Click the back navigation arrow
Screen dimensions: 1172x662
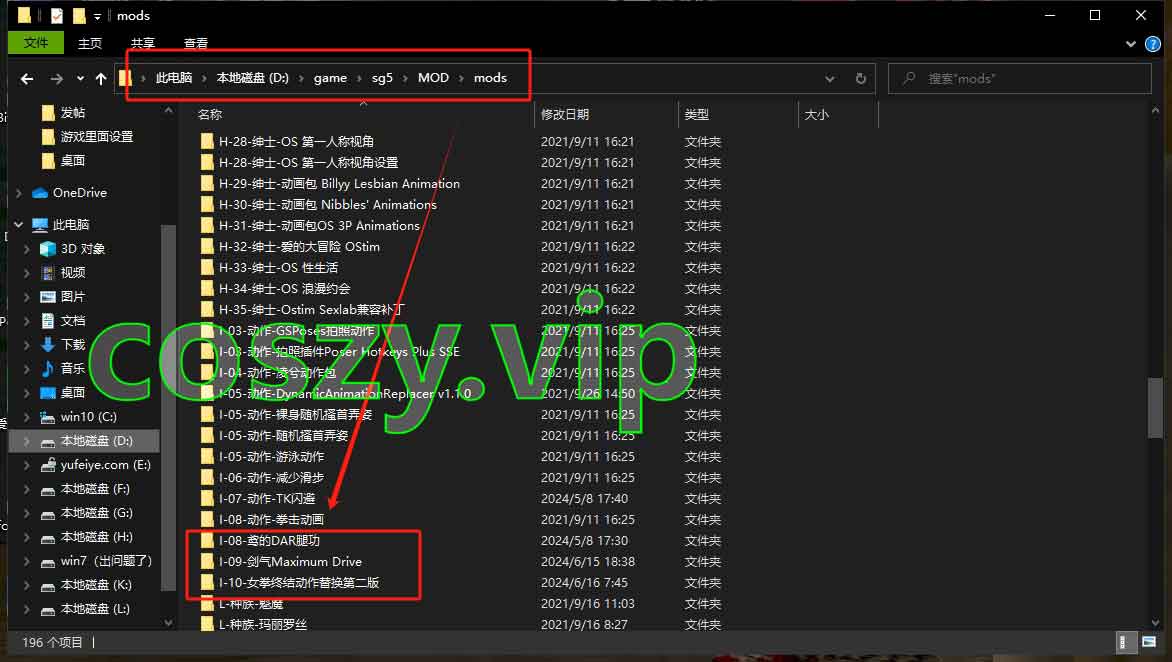26,79
